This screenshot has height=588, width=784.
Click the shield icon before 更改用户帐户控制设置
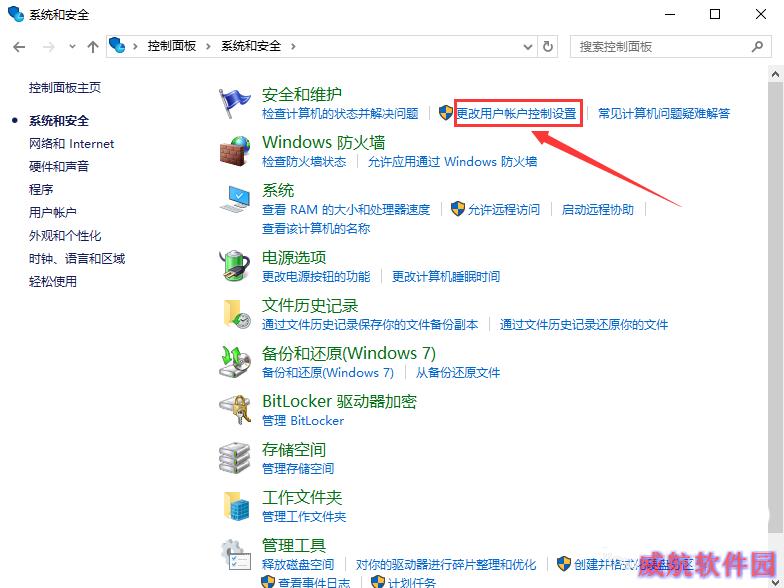(446, 112)
